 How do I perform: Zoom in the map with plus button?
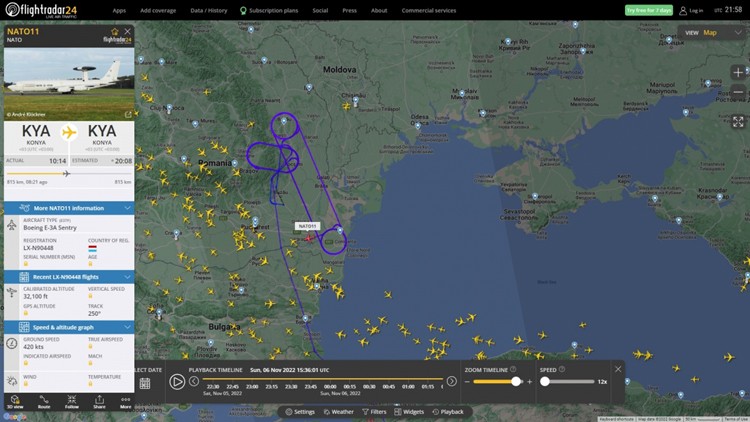pos(738,72)
